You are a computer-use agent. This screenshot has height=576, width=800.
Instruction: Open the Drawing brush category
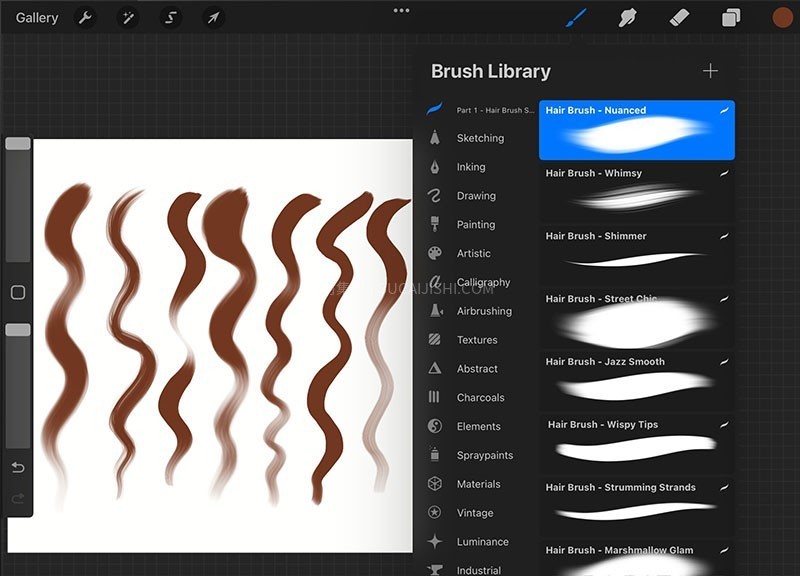[476, 196]
